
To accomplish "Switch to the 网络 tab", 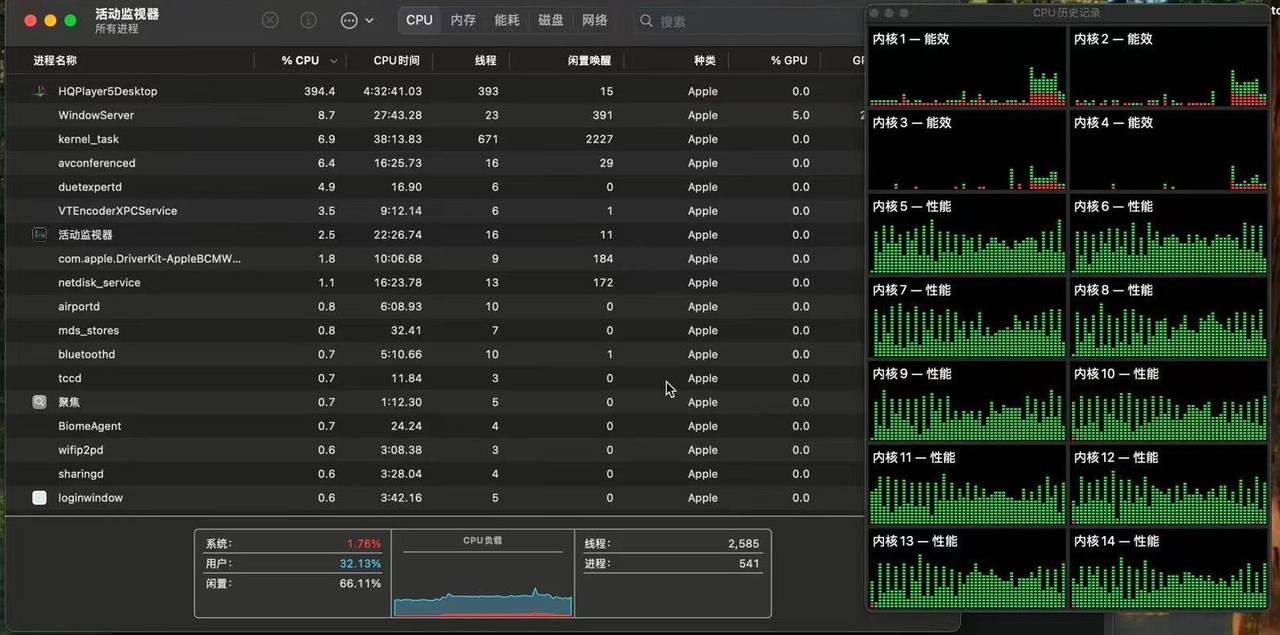I will [595, 20].
